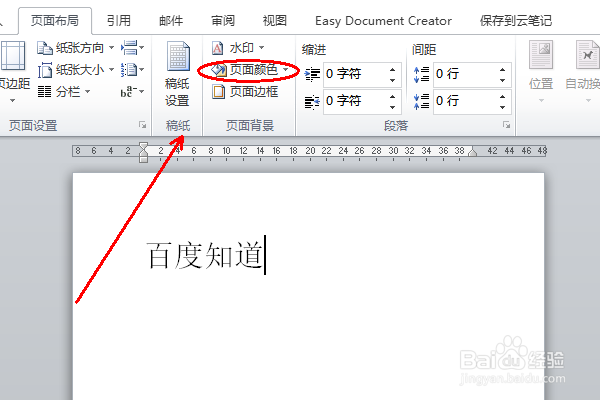Expand the 水印 dropdown arrow
Image resolution: width=600 pixels, height=400 pixels.
(262, 48)
